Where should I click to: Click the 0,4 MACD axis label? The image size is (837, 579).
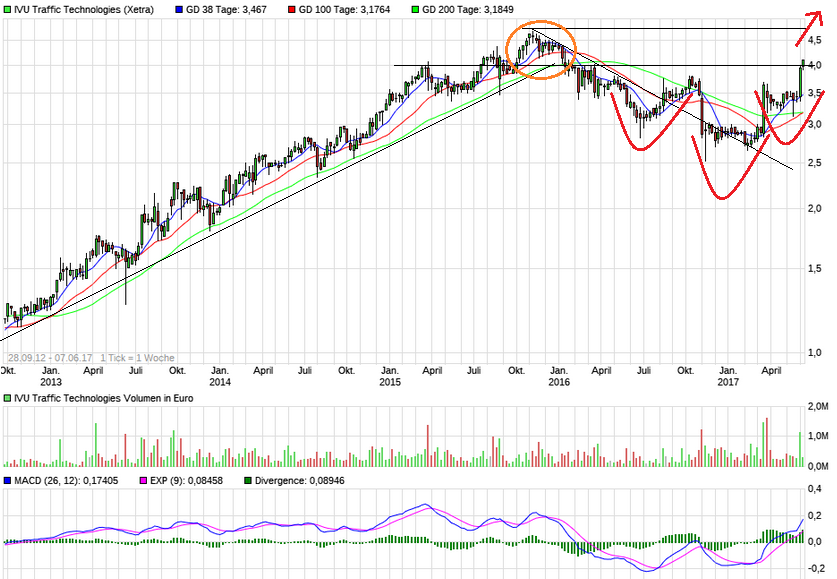(x=815, y=489)
